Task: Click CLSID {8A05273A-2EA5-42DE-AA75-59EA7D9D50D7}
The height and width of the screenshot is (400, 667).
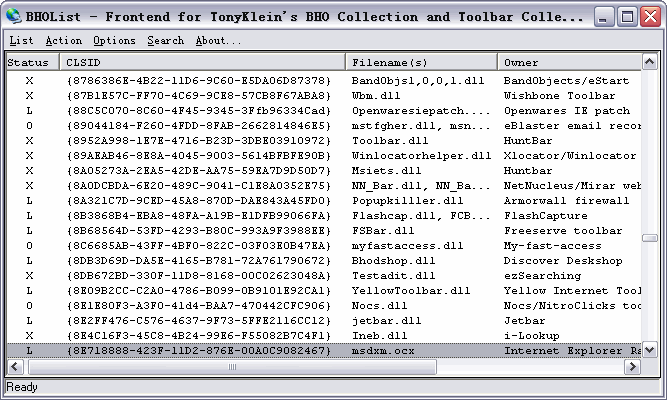Action: [x=199, y=171]
